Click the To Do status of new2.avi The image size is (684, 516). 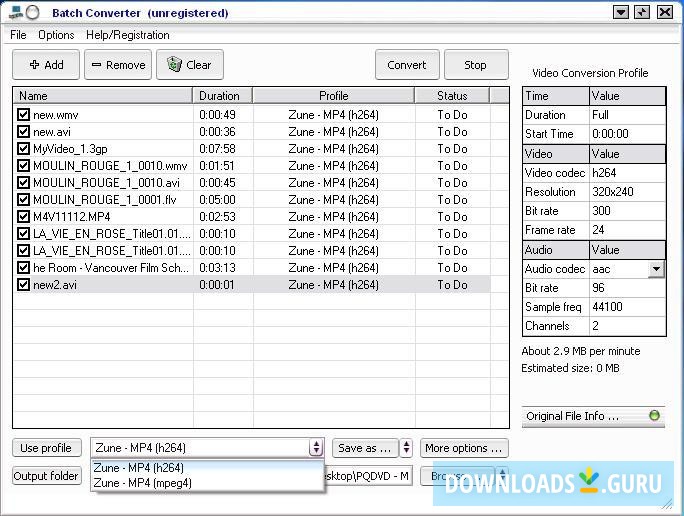[x=452, y=285]
